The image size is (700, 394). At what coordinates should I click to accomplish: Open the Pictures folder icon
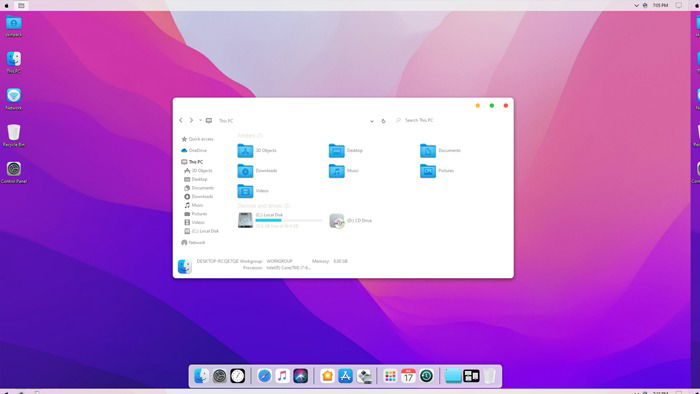click(x=428, y=171)
